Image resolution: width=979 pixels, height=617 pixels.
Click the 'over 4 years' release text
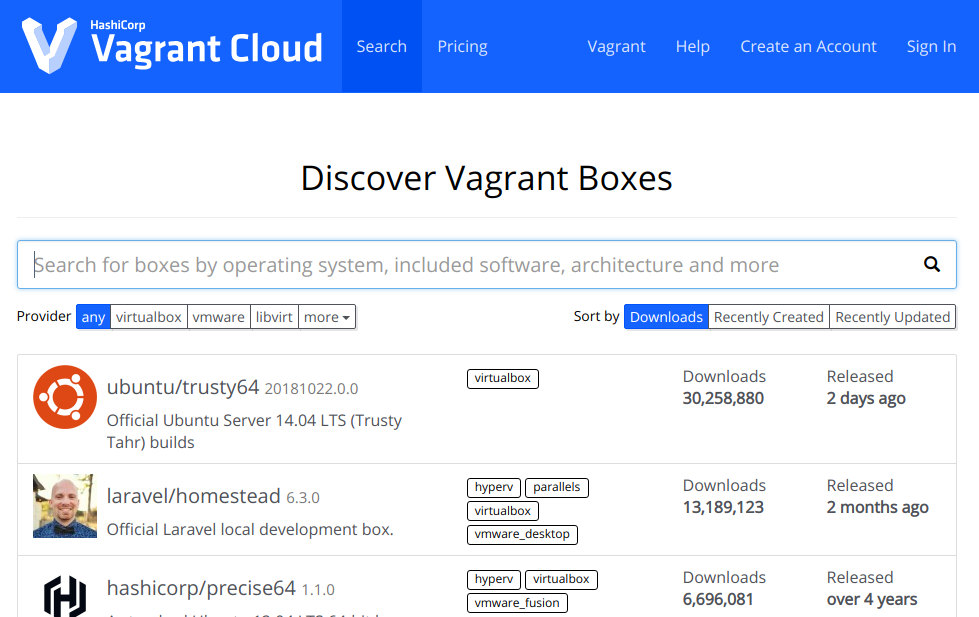[x=872, y=600]
